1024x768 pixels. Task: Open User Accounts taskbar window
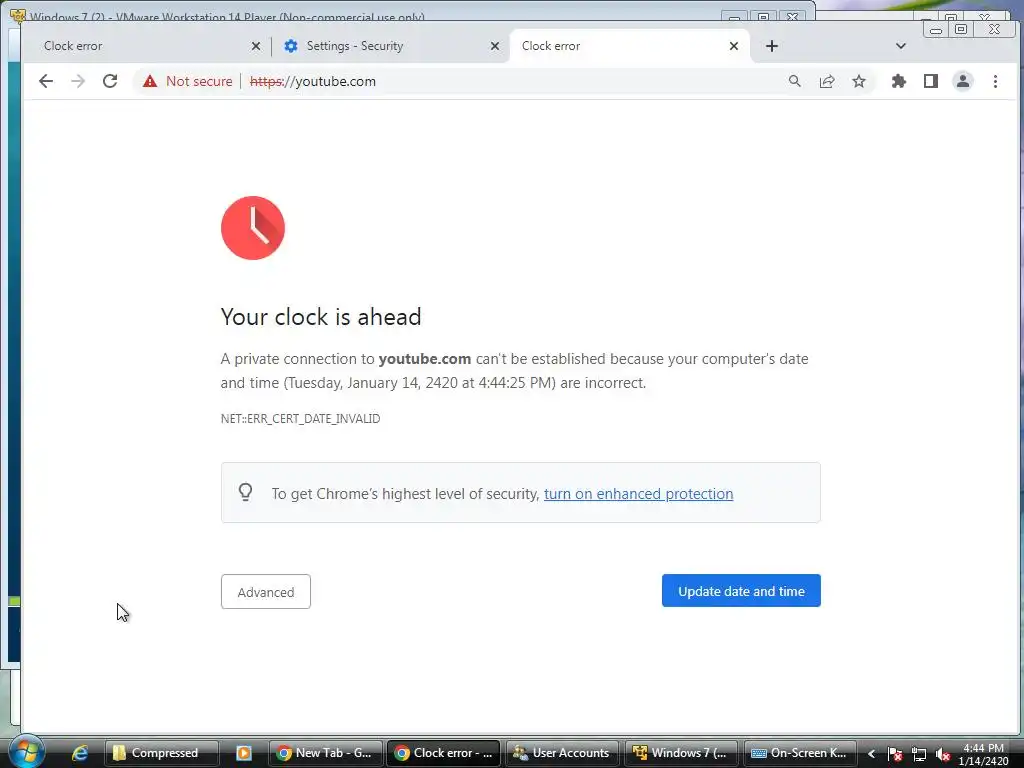coord(562,753)
